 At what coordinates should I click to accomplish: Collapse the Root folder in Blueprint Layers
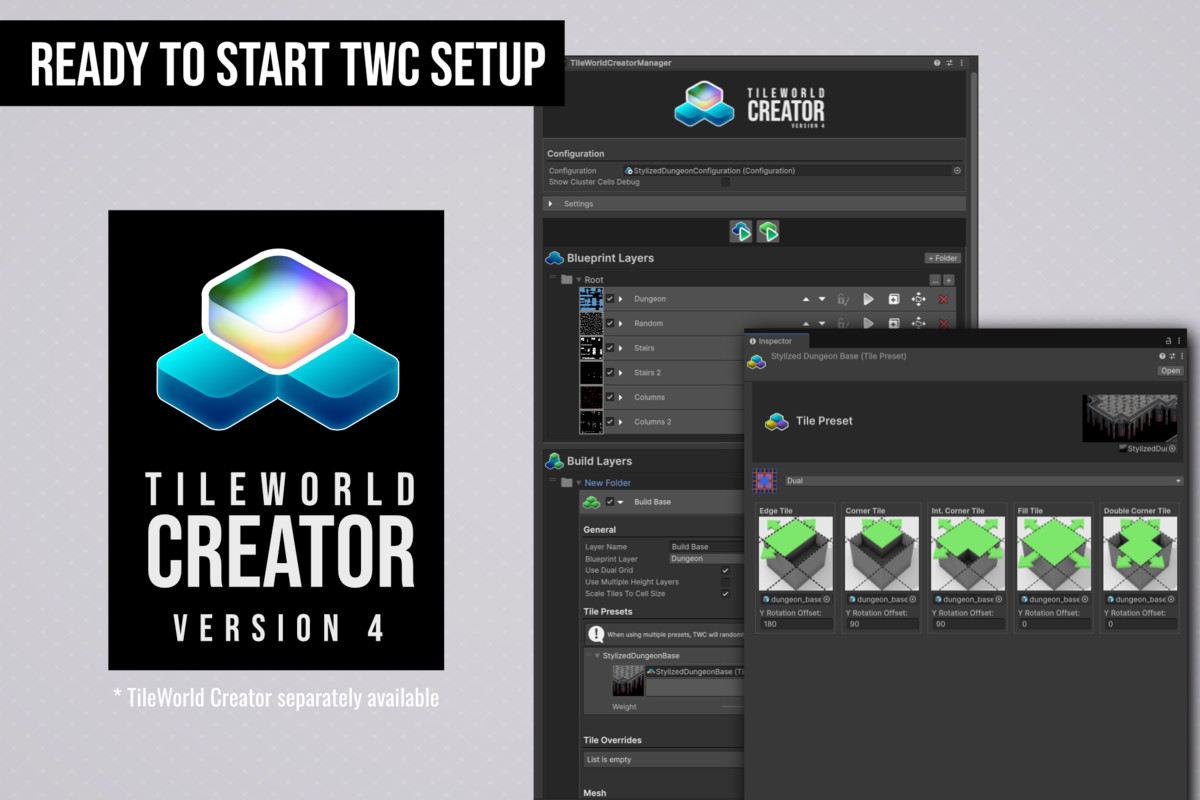click(x=578, y=280)
